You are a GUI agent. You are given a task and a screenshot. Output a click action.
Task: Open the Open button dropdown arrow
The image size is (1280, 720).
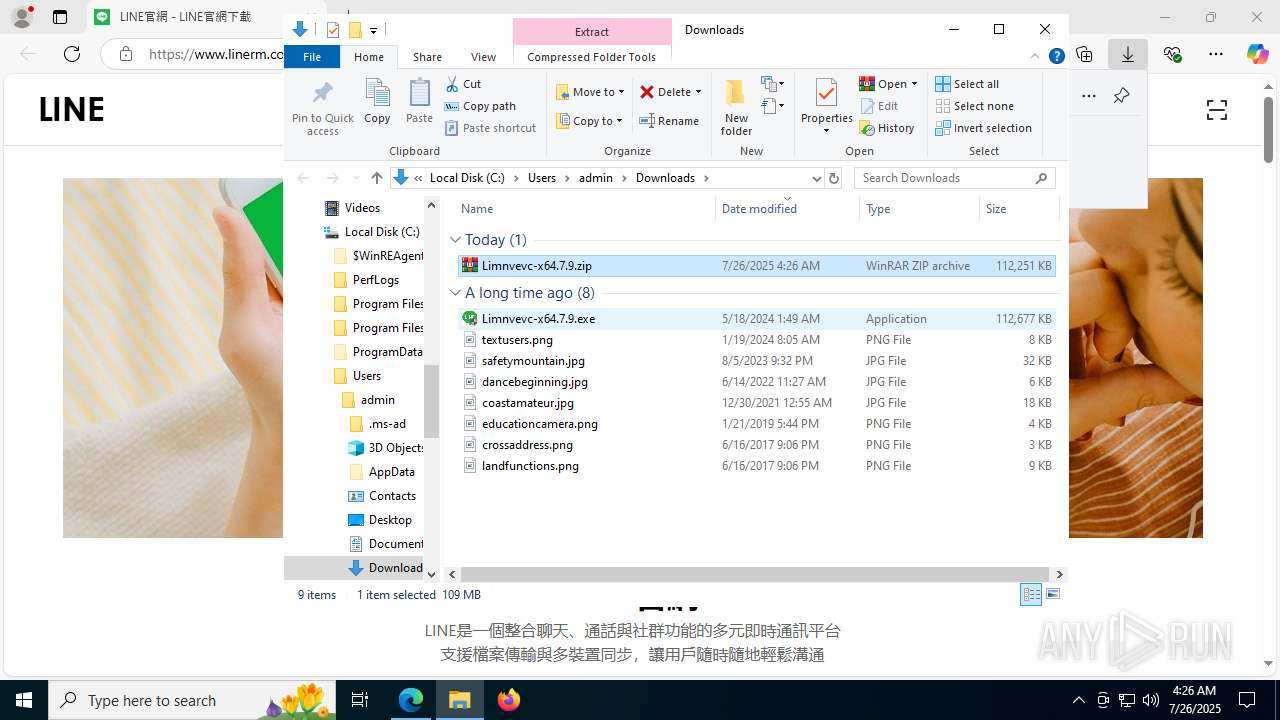point(914,84)
